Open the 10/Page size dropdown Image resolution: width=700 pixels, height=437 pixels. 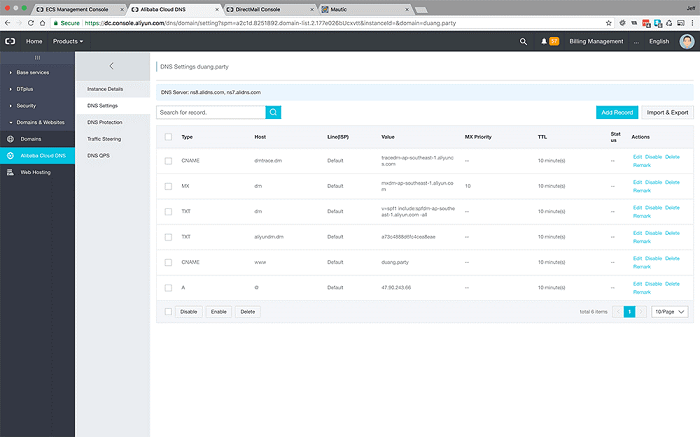tap(670, 312)
